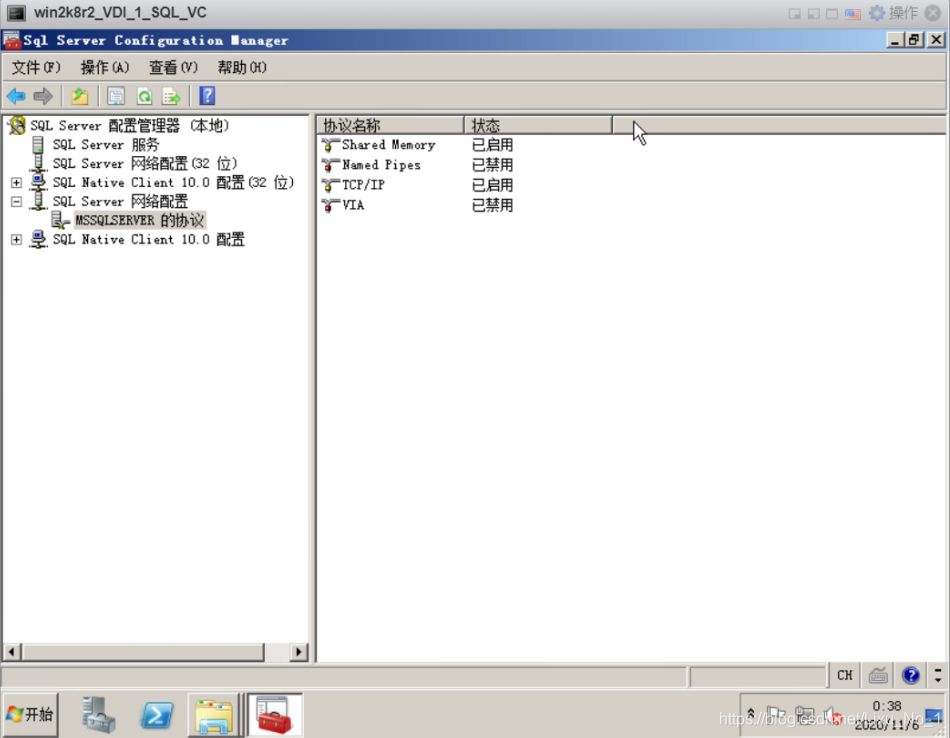Open Windows Explorer folder taskbar icon
This screenshot has width=950, height=738.
tap(213, 715)
